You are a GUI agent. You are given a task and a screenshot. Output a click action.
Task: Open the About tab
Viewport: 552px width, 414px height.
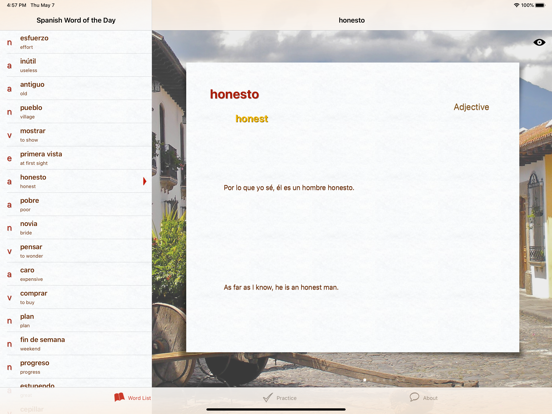[424, 398]
